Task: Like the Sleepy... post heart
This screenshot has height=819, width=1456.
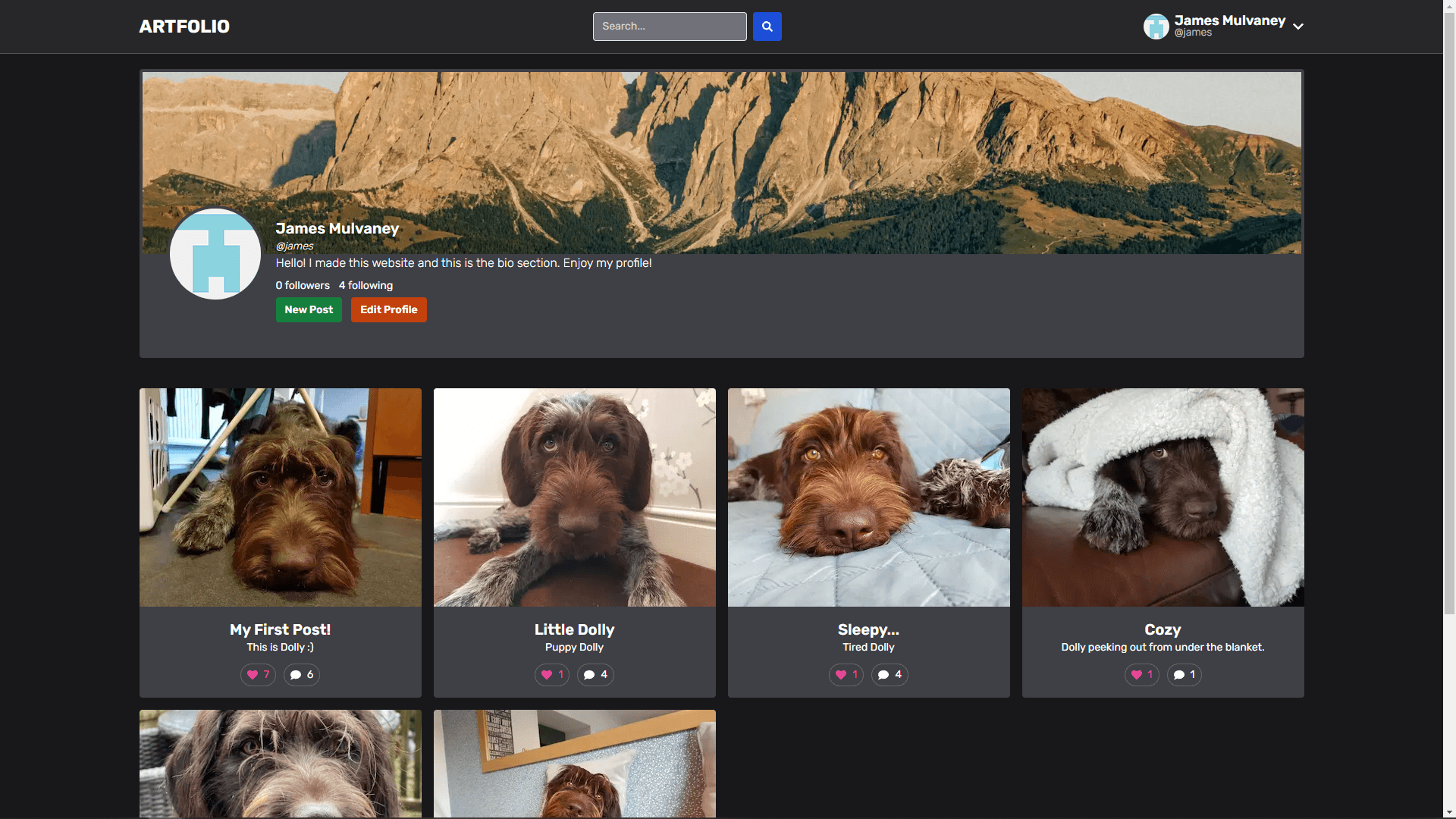Action: click(846, 675)
